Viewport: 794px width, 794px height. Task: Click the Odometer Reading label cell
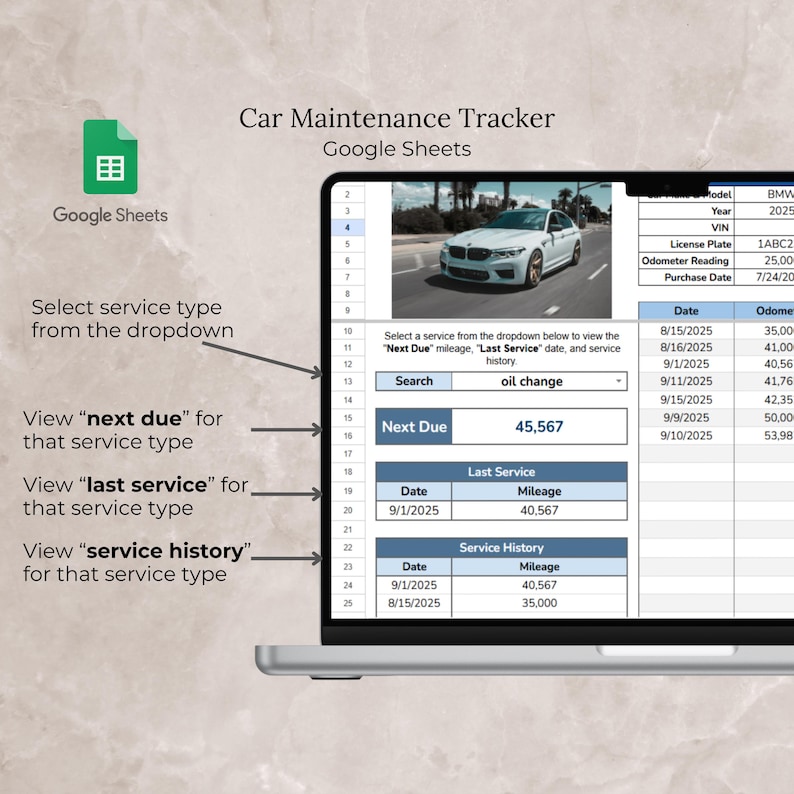click(x=686, y=261)
